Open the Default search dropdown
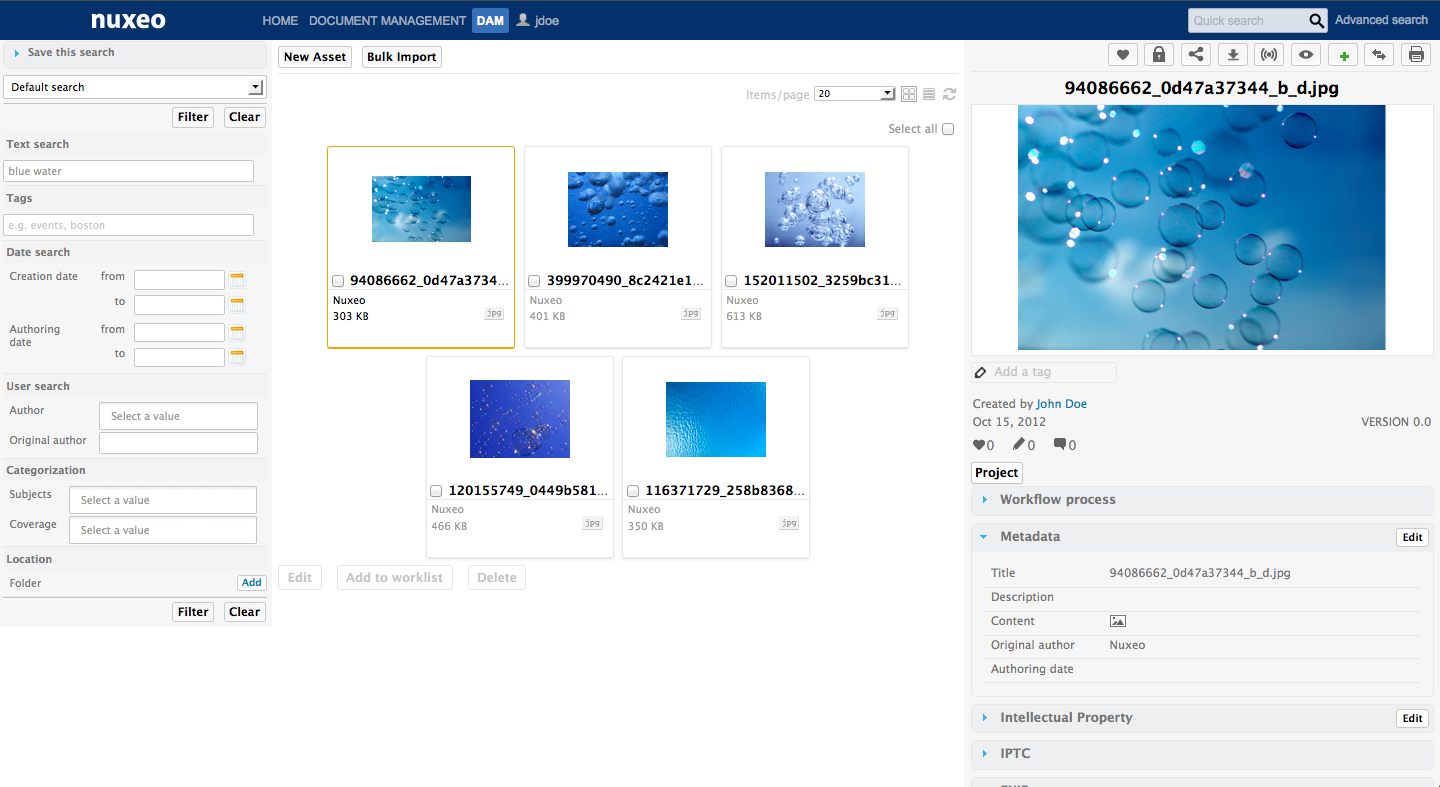Viewport: 1440px width, 787px height. [134, 87]
